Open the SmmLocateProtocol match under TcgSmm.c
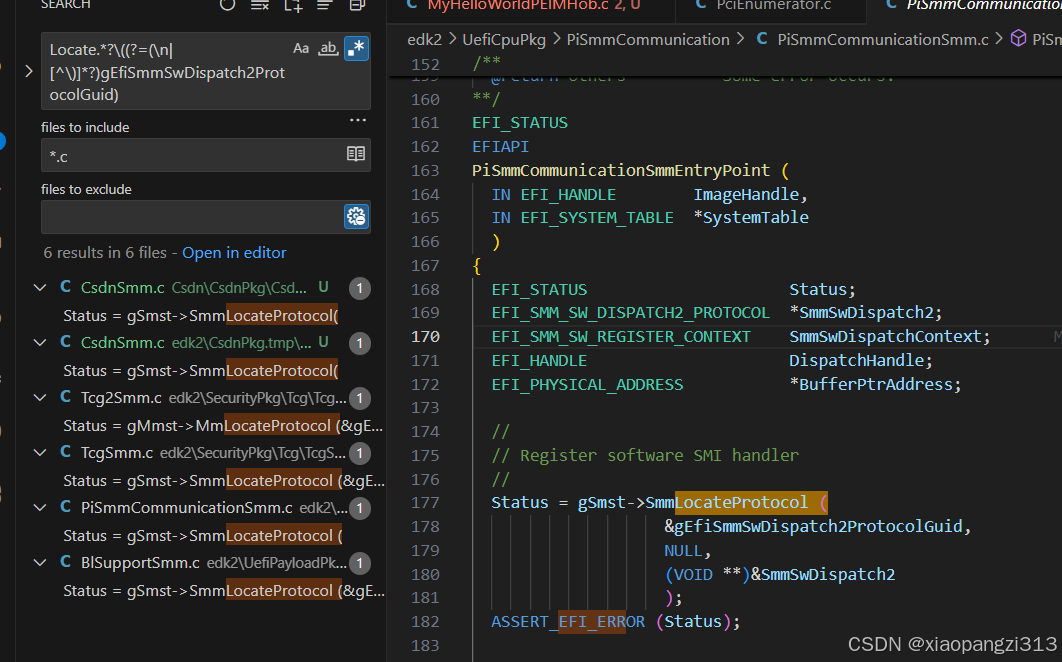Image resolution: width=1062 pixels, height=662 pixels. [x=224, y=480]
